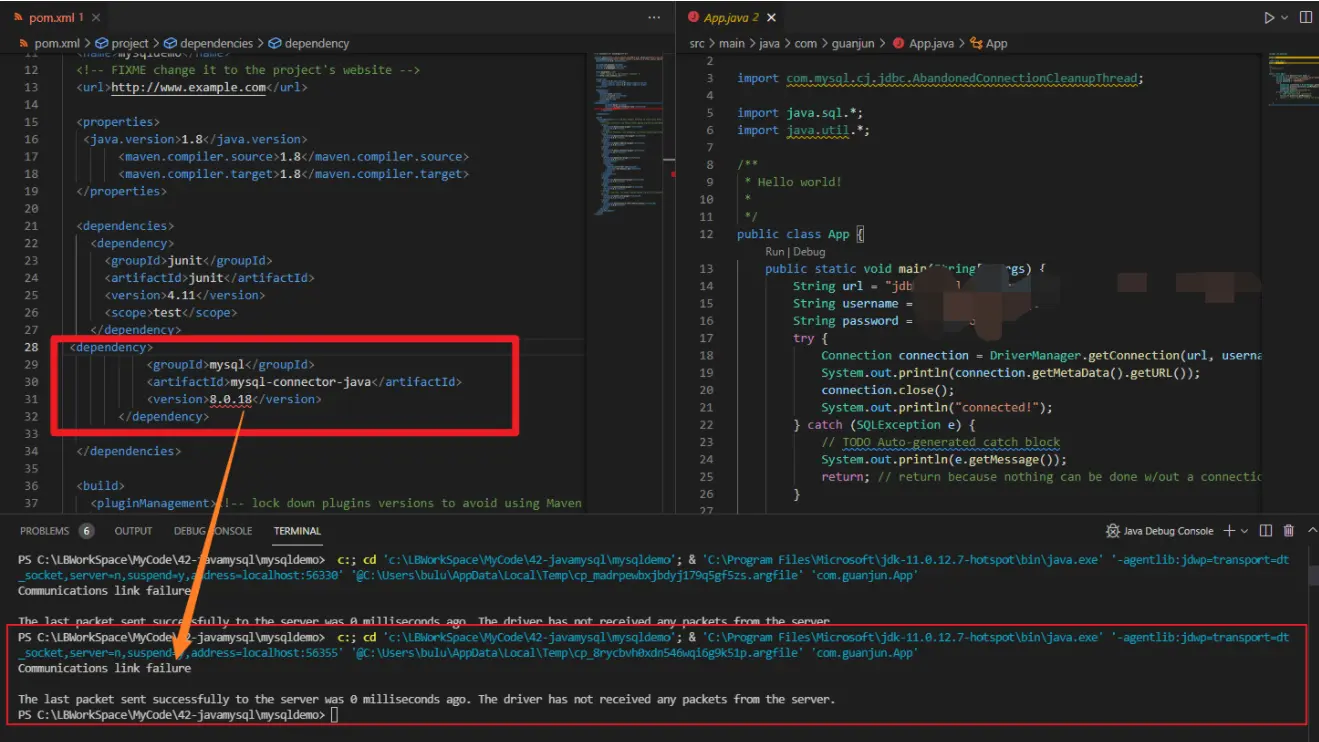This screenshot has height=742, width=1319.
Task: Click the mysql groupId text
Action: point(227,365)
